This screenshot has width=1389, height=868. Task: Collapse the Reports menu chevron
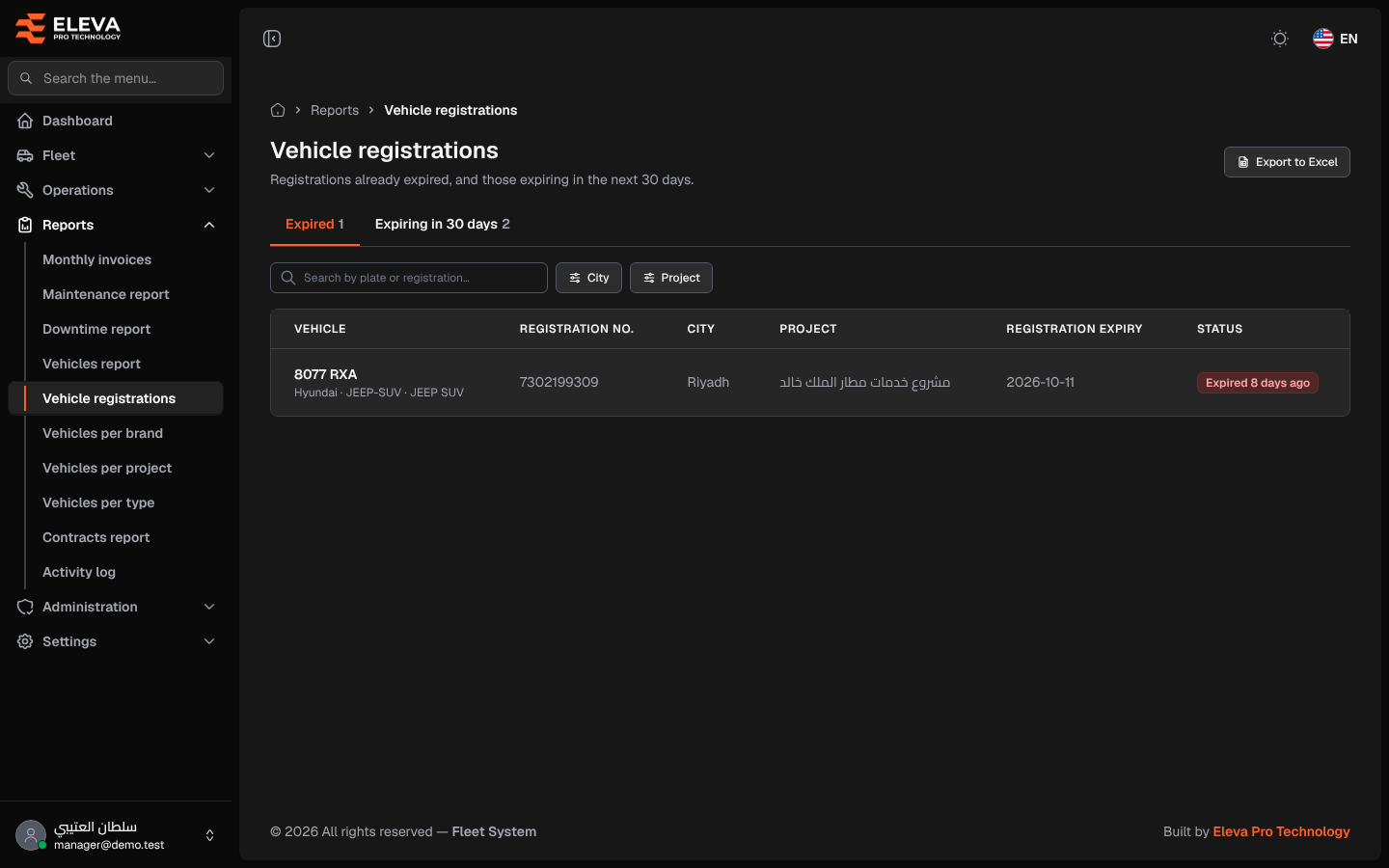(x=209, y=225)
